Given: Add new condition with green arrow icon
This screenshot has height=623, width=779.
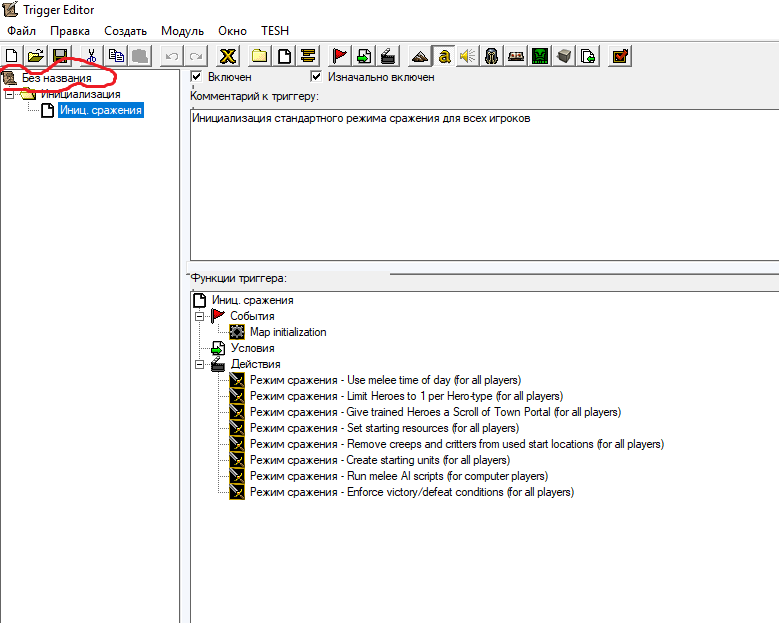Looking at the screenshot, I should pos(364,56).
